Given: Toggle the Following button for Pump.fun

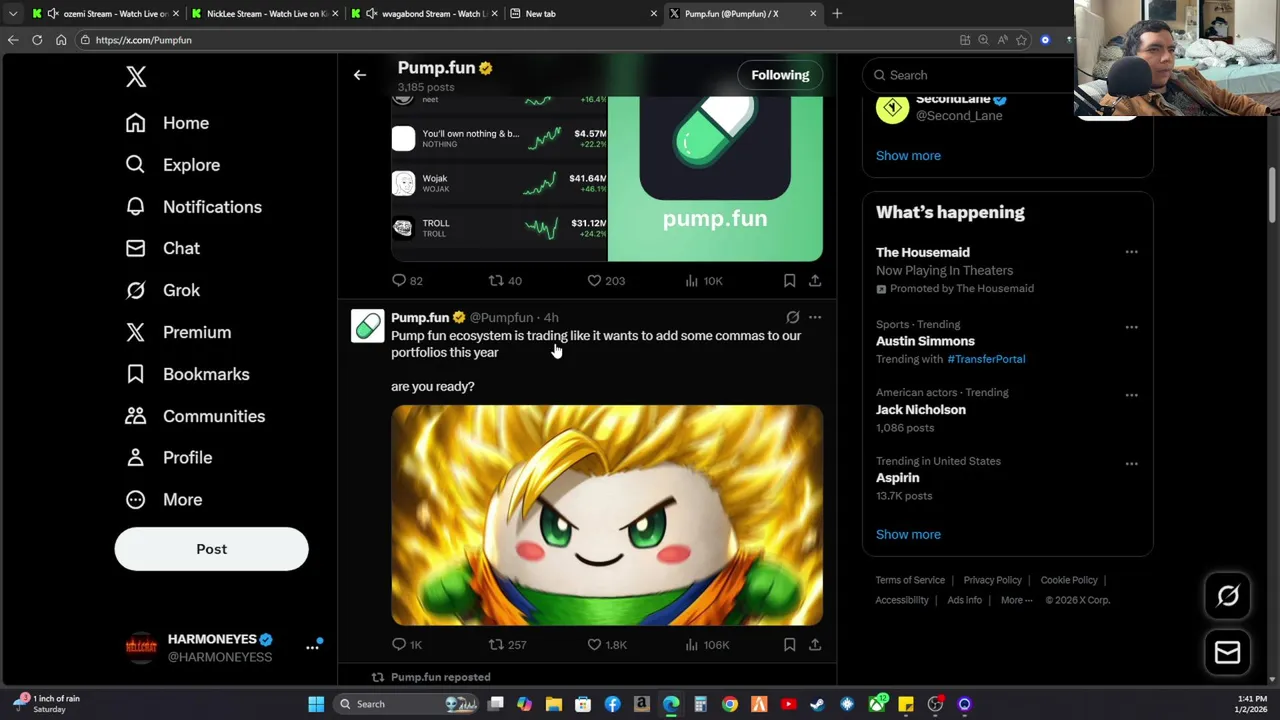Looking at the screenshot, I should point(780,75).
